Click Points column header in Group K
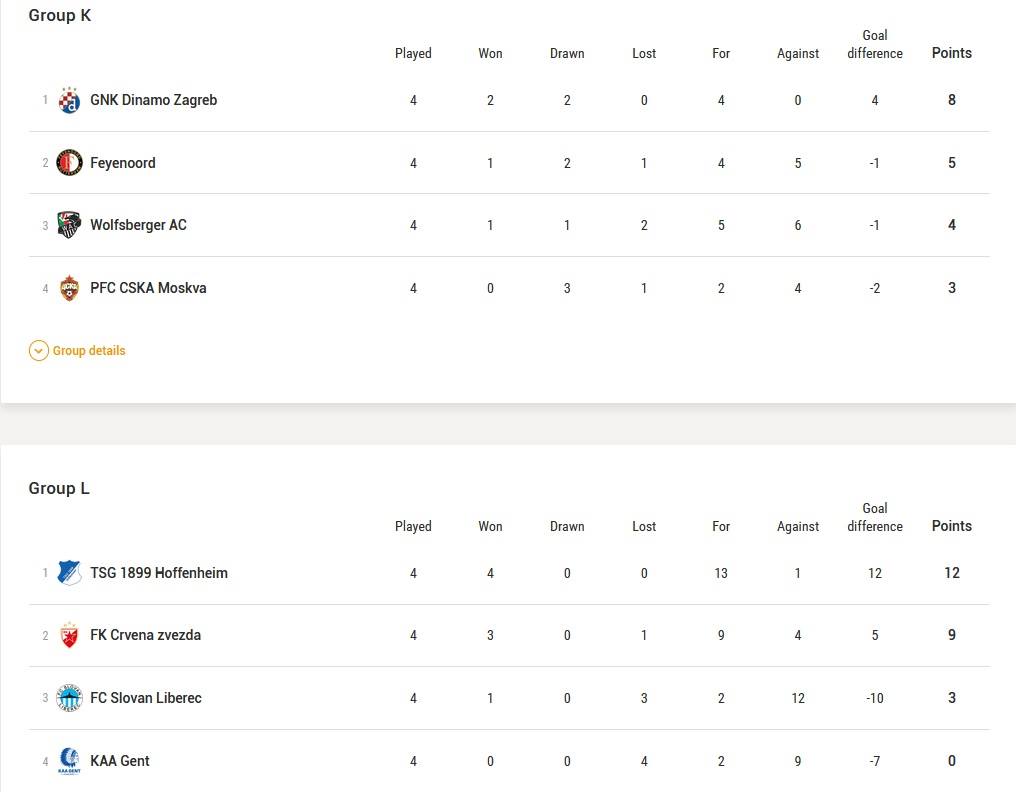 point(951,53)
